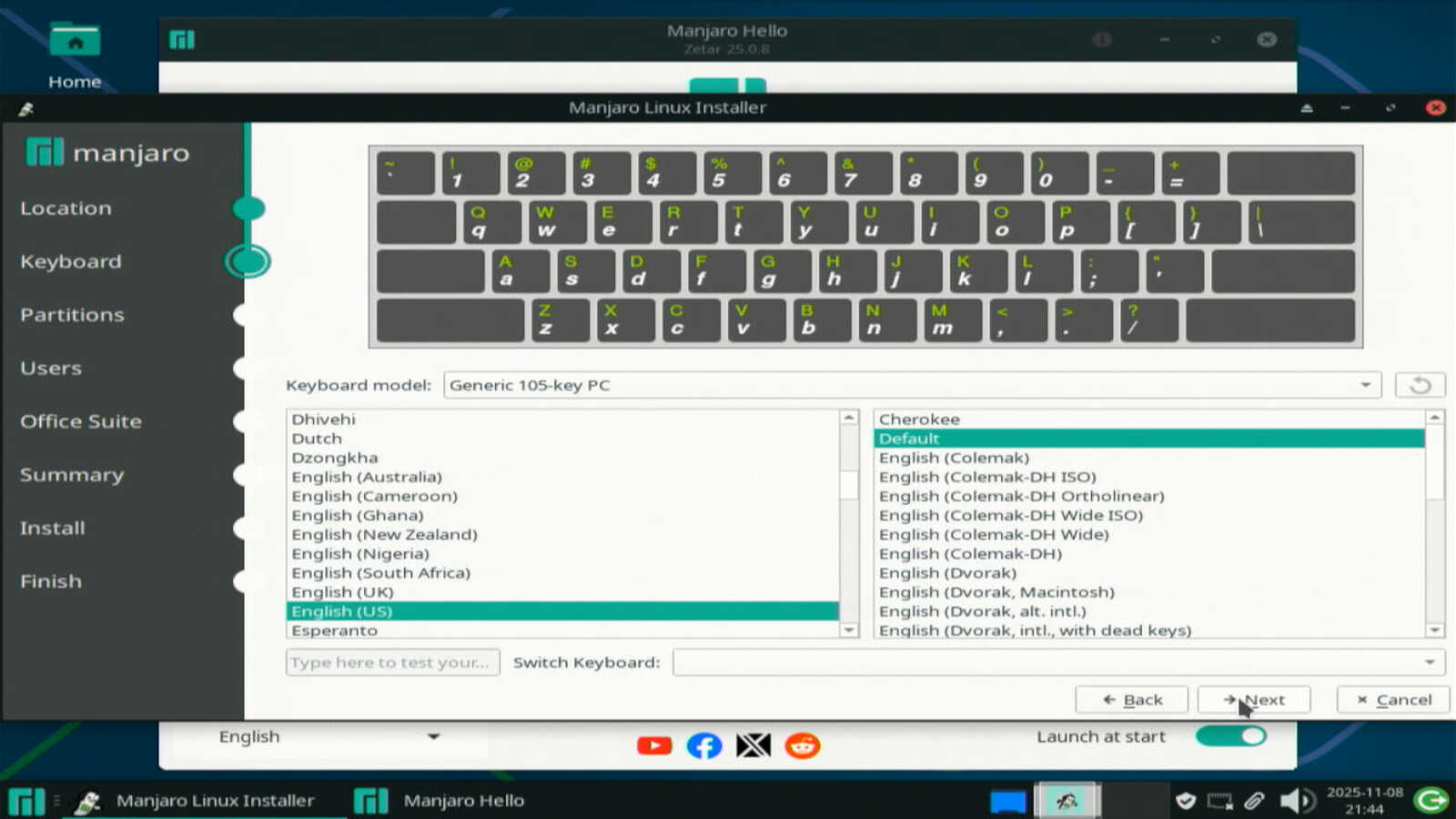Open the Facebook link icon
The image size is (1456, 819).
pyautogui.click(x=704, y=746)
